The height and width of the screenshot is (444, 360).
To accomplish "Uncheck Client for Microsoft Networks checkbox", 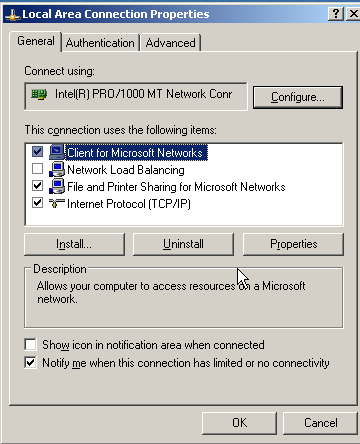I will [37, 152].
